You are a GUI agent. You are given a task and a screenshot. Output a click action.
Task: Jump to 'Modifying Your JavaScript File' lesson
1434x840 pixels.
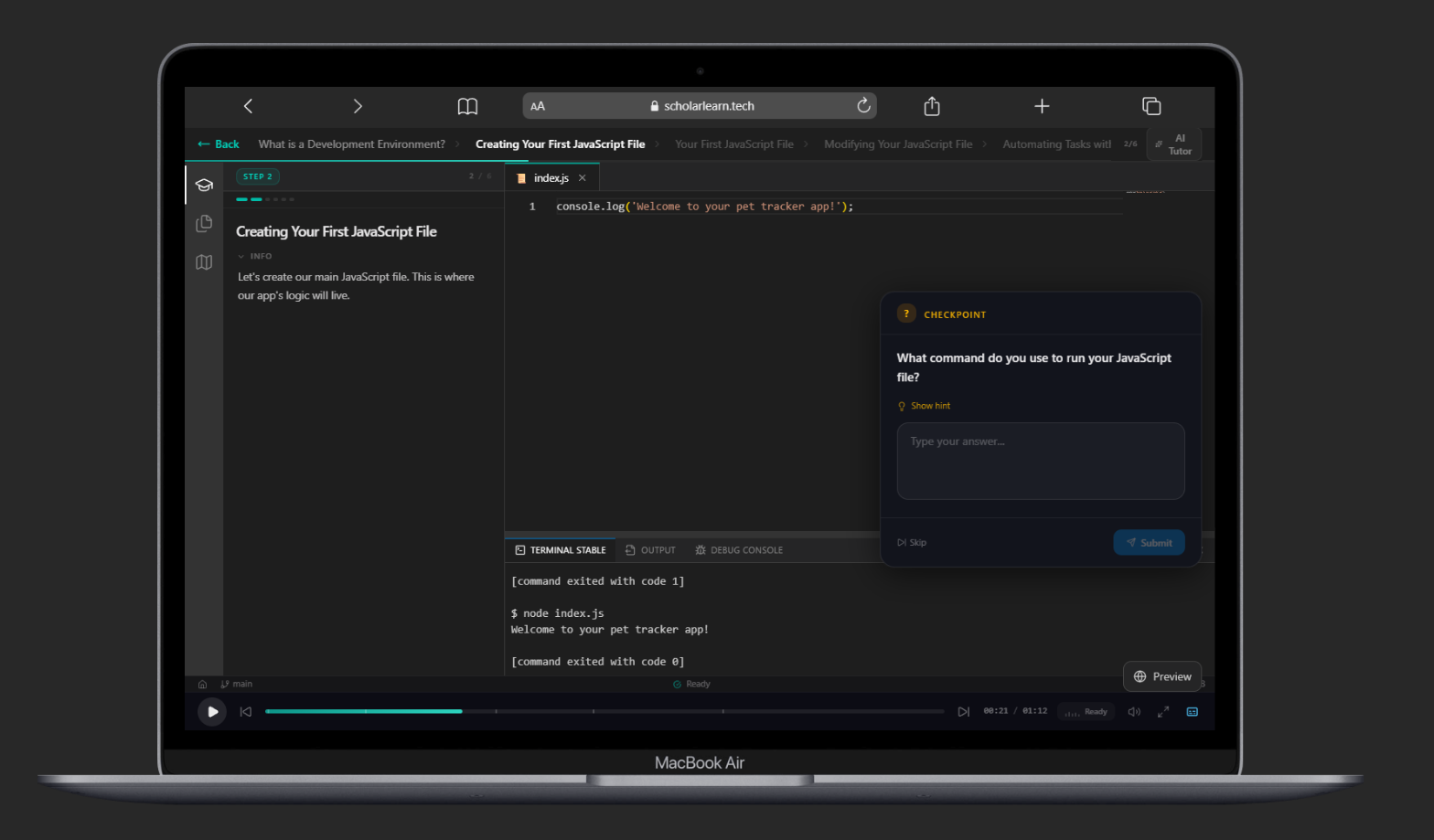pos(898,144)
